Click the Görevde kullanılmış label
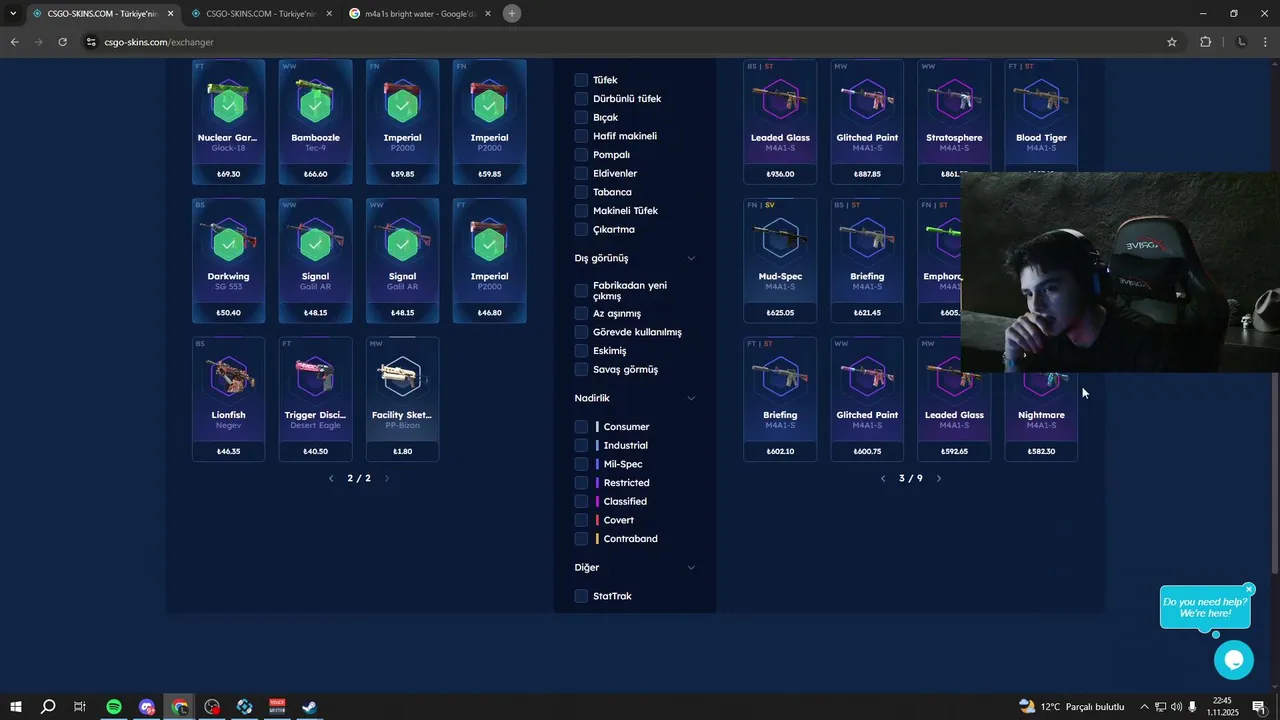Image resolution: width=1280 pixels, height=720 pixels. click(637, 332)
